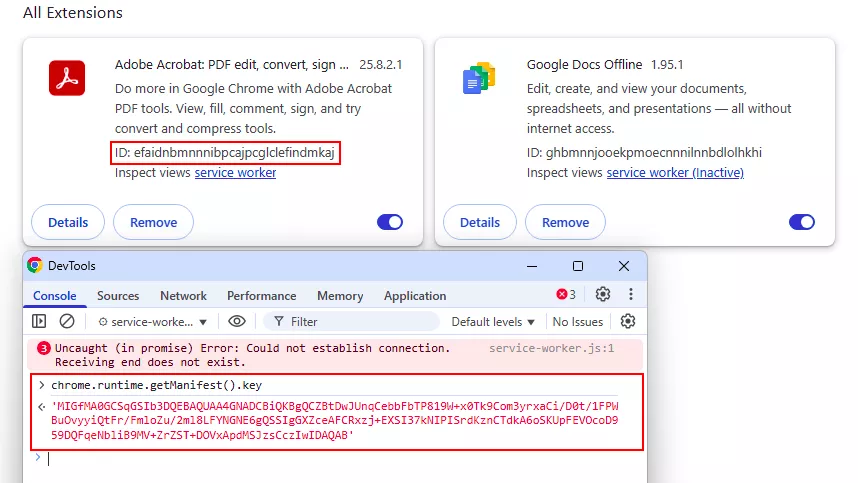Viewport: 858px width, 483px height.
Task: Click the console Filter input field
Action: [x=360, y=322]
